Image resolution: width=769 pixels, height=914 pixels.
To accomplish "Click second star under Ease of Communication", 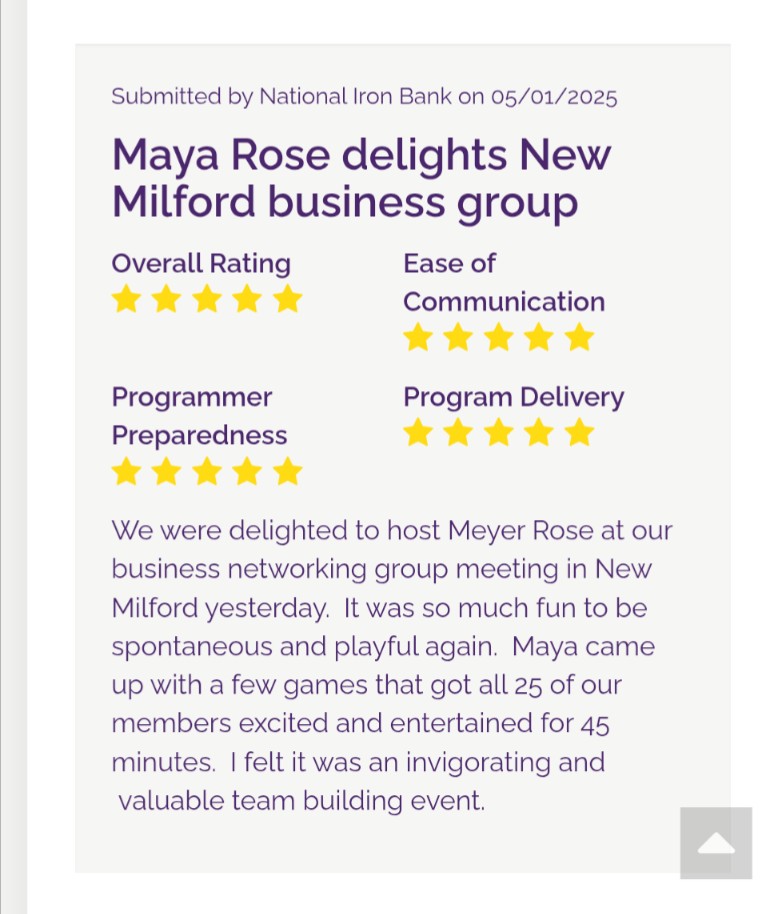I will (458, 338).
